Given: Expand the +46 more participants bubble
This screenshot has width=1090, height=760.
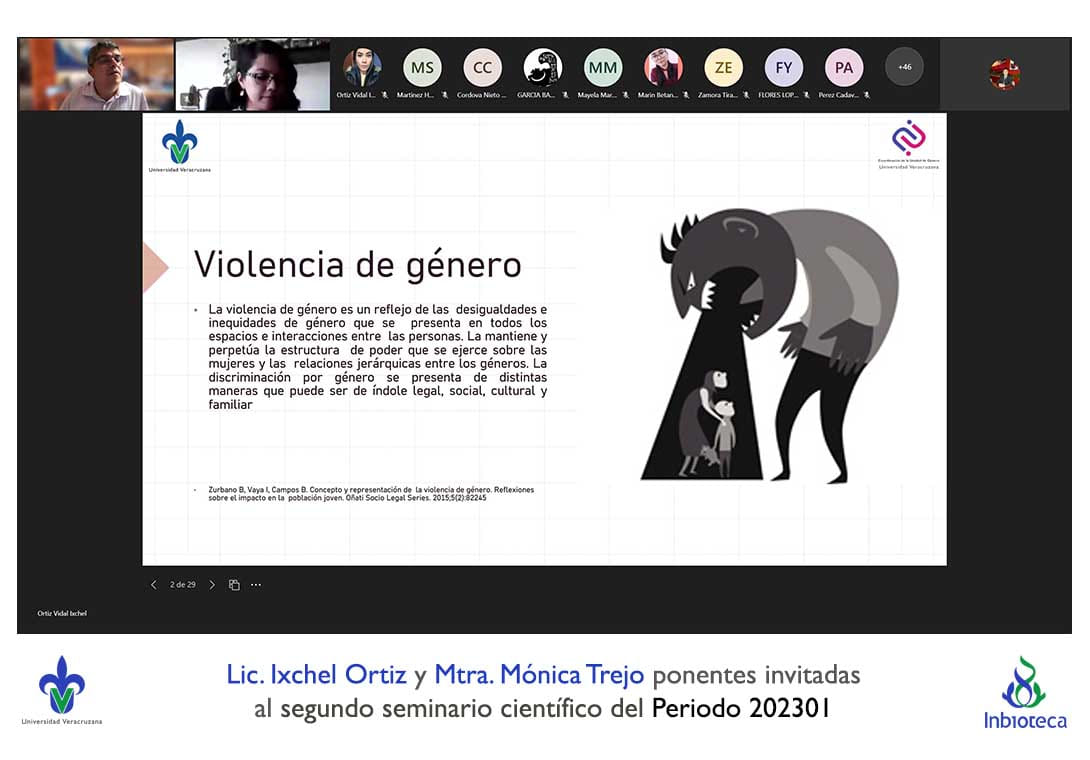Looking at the screenshot, I should (904, 67).
